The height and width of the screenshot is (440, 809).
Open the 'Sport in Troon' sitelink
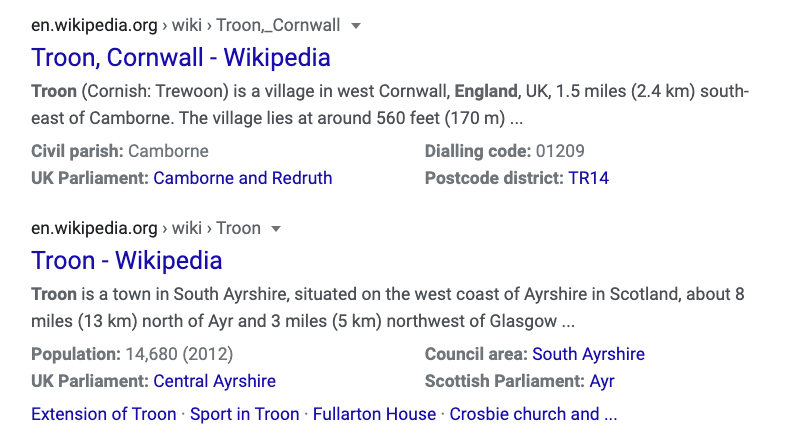(x=244, y=414)
